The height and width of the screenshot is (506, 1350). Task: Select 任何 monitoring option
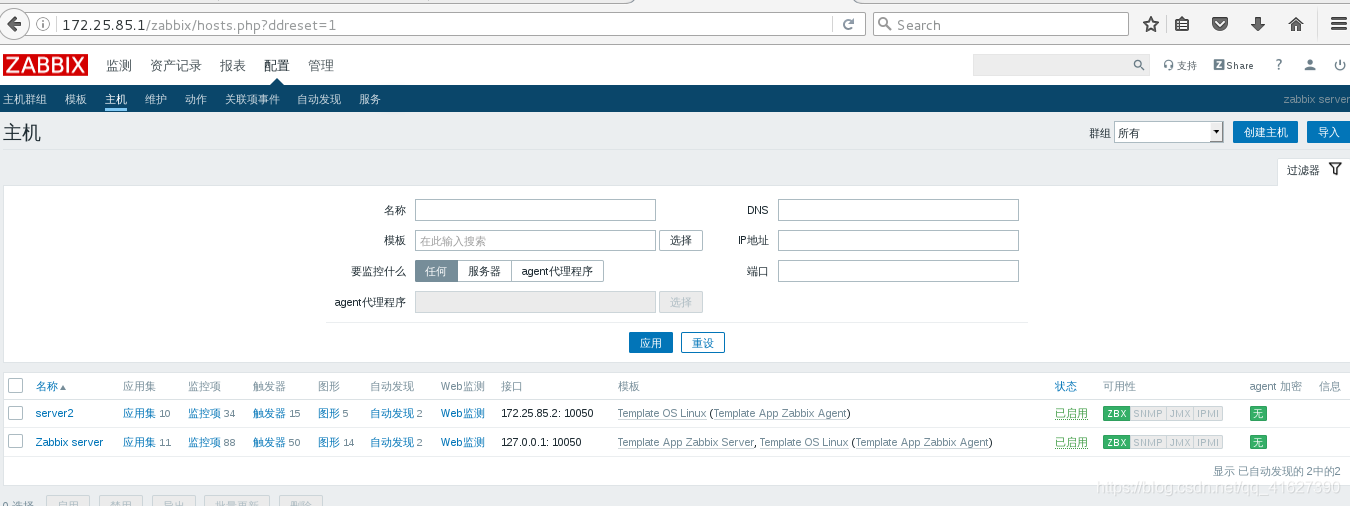tap(436, 271)
